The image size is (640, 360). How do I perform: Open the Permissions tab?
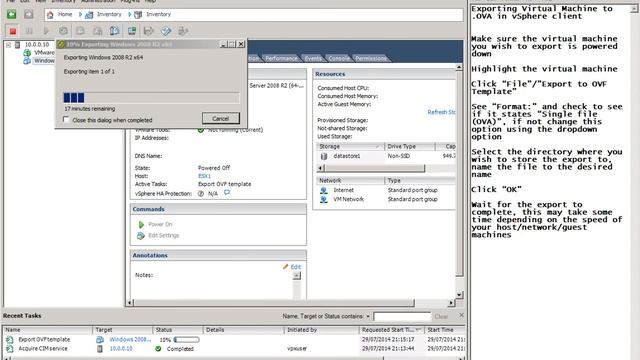(x=371, y=58)
